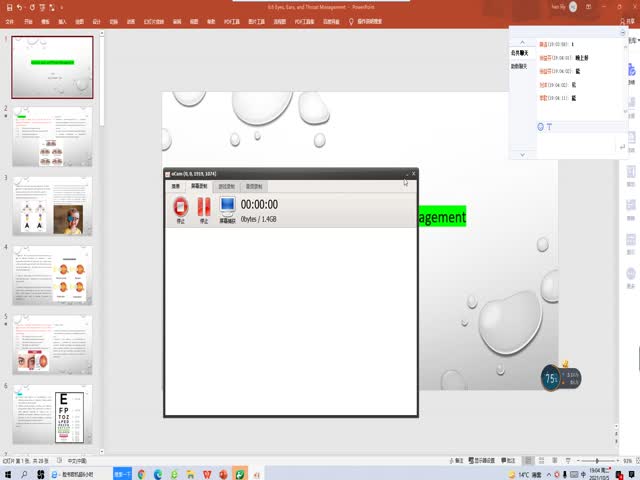
Task: Pause the recording with the red bars icon
Action: coord(204,207)
